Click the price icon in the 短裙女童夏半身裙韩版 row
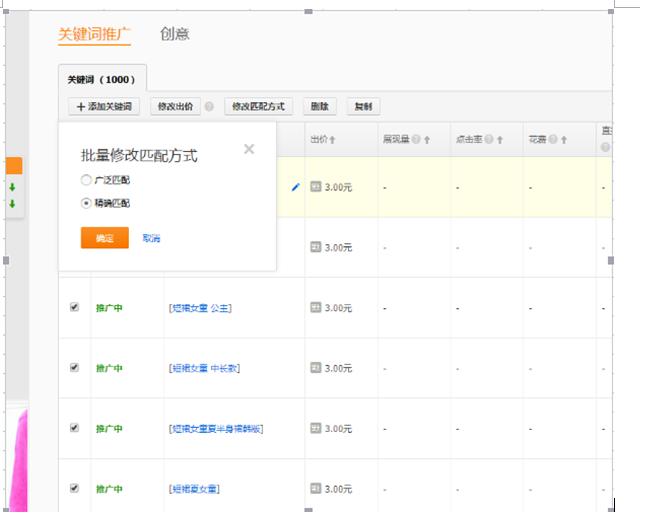This screenshot has width=663, height=515. 315,428
